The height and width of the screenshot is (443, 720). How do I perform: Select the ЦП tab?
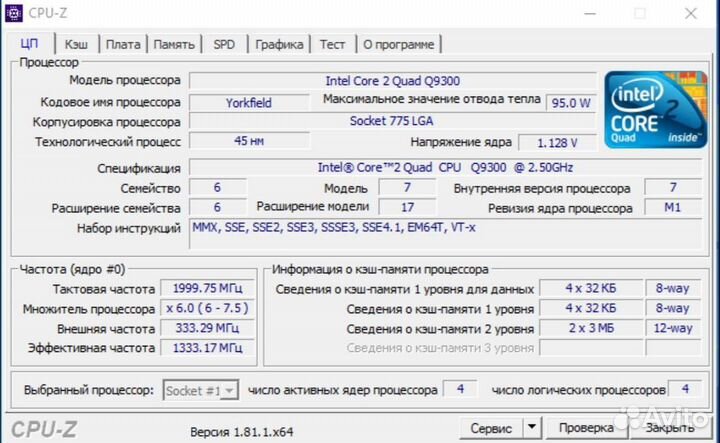(29, 43)
